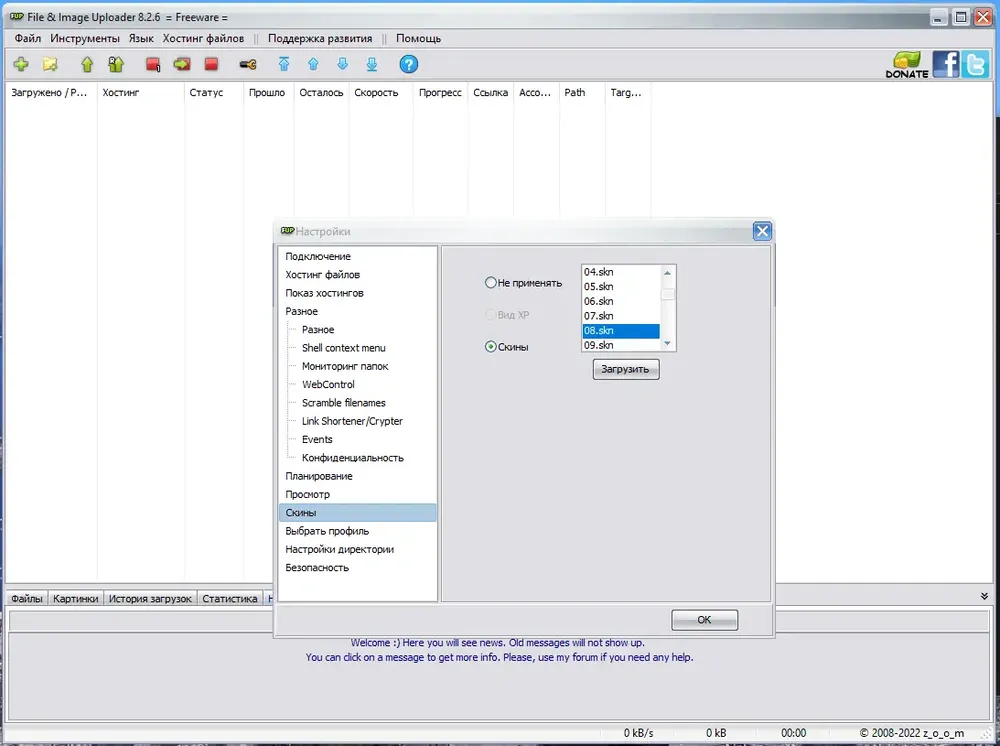Click skin list scroll down arrow
This screenshot has width=1000, height=746.
pos(667,344)
